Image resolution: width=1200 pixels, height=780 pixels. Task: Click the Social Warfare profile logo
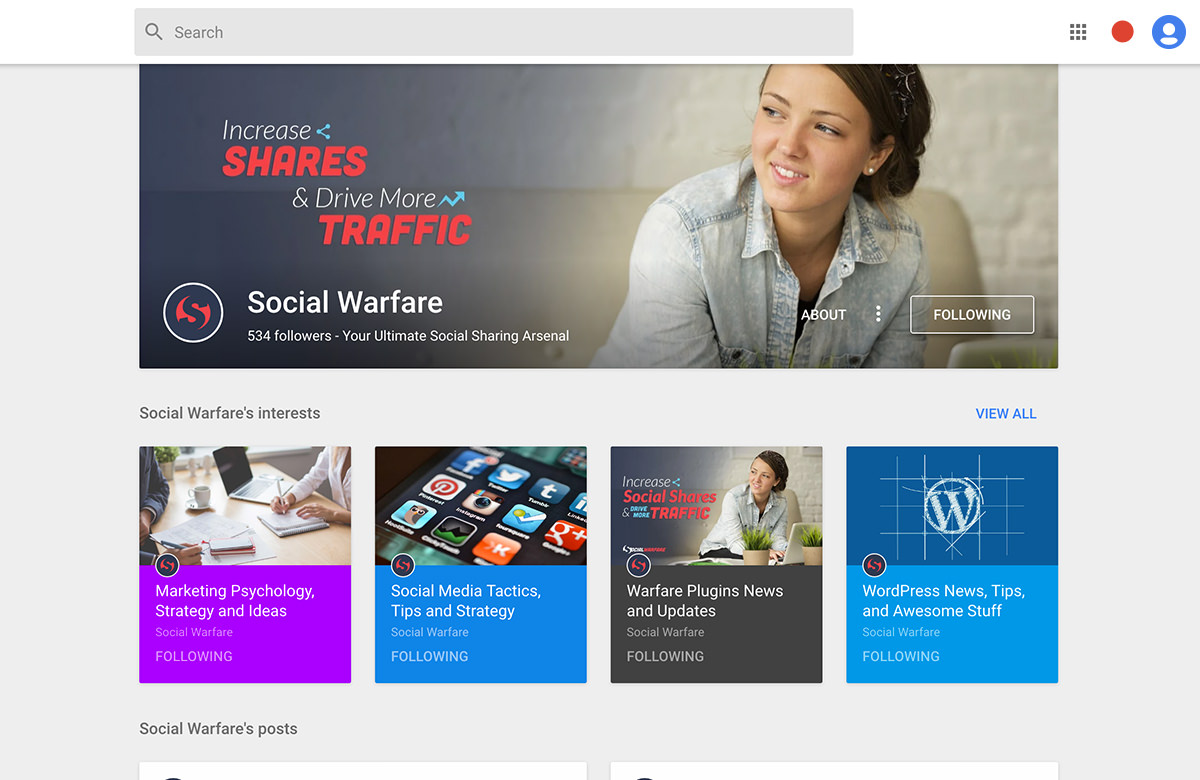pyautogui.click(x=193, y=313)
